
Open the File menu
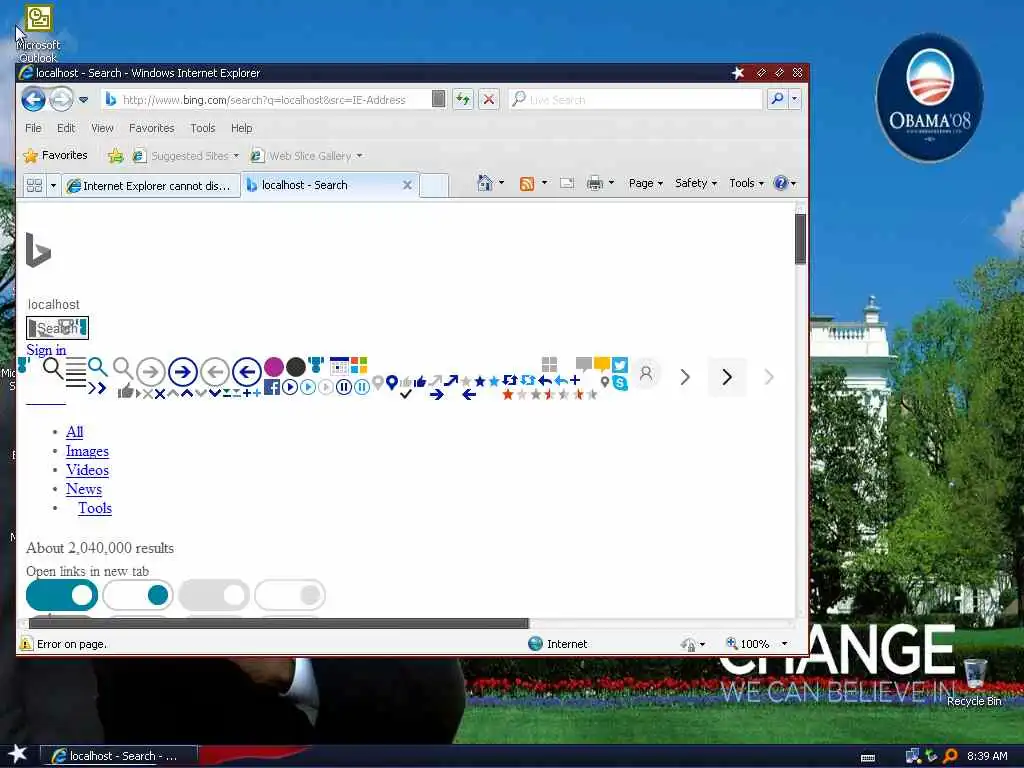pos(33,128)
